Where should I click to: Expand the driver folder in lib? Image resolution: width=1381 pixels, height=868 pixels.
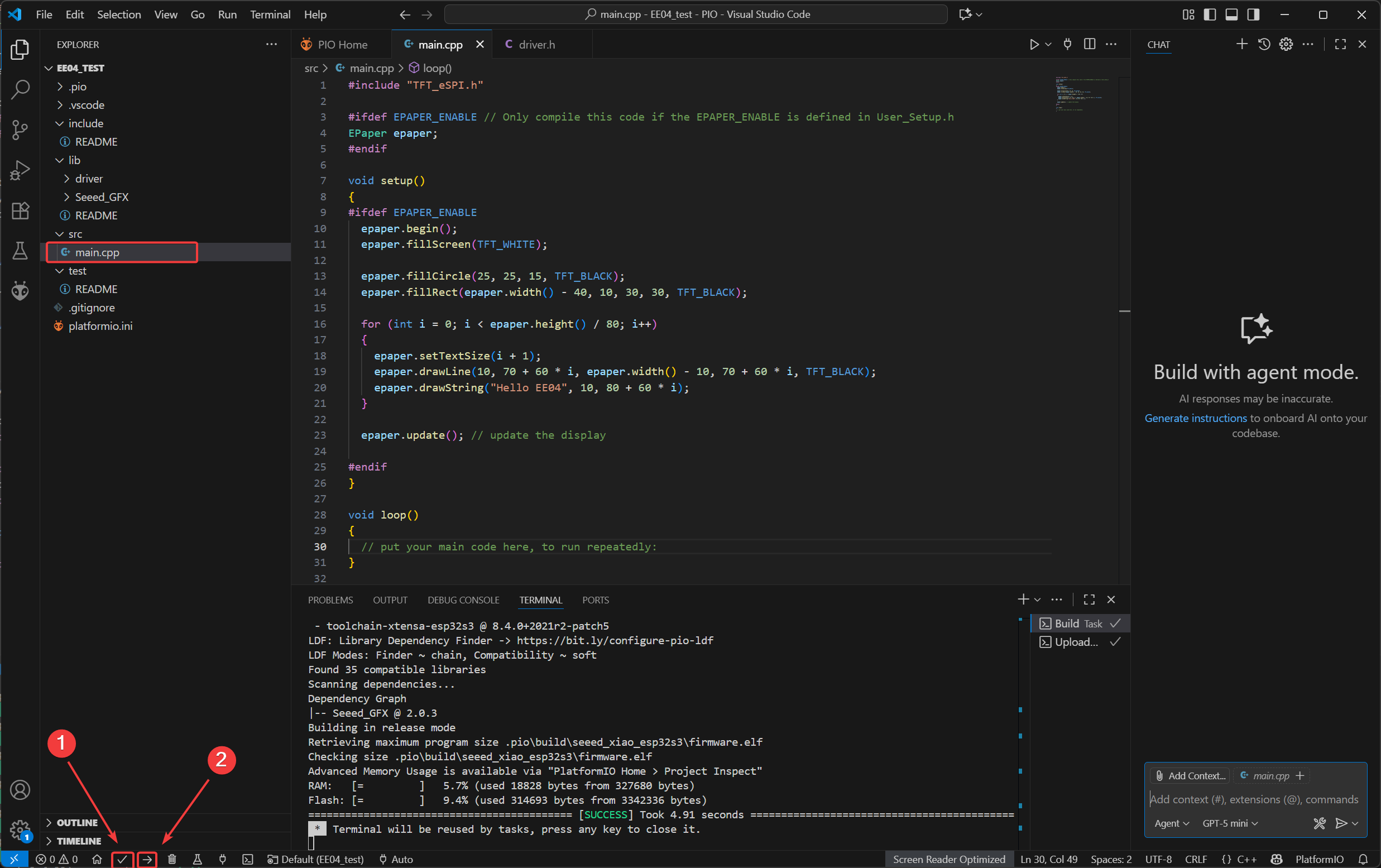coord(89,179)
